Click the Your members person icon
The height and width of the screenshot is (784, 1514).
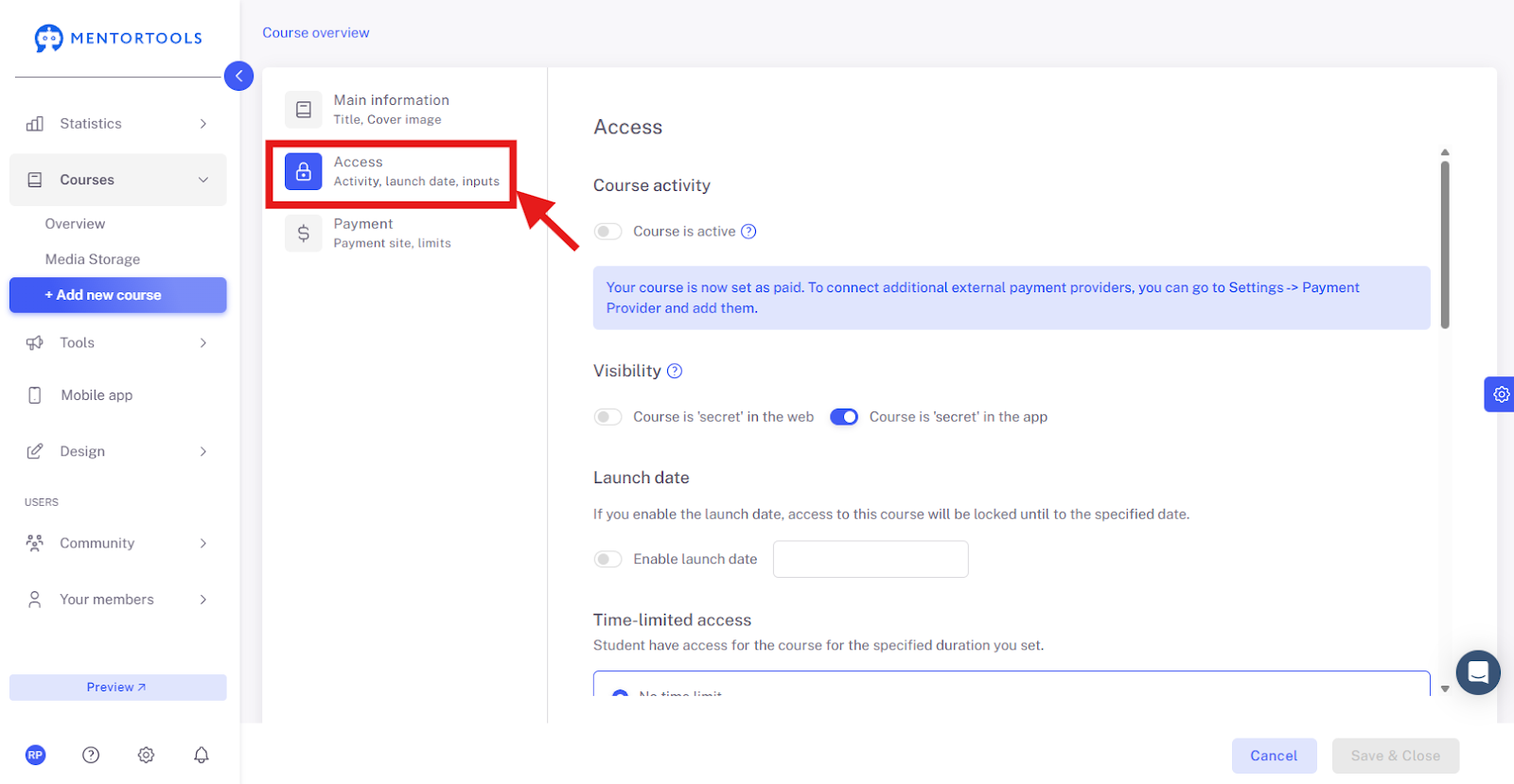pyautogui.click(x=35, y=600)
